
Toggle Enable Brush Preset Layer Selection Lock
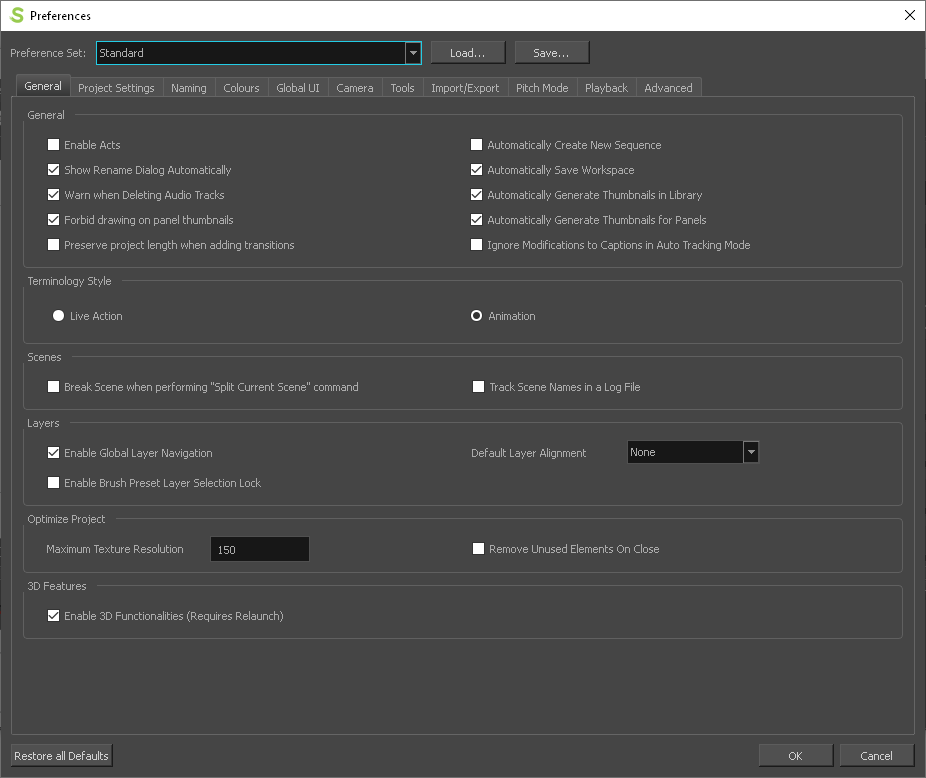tap(53, 483)
